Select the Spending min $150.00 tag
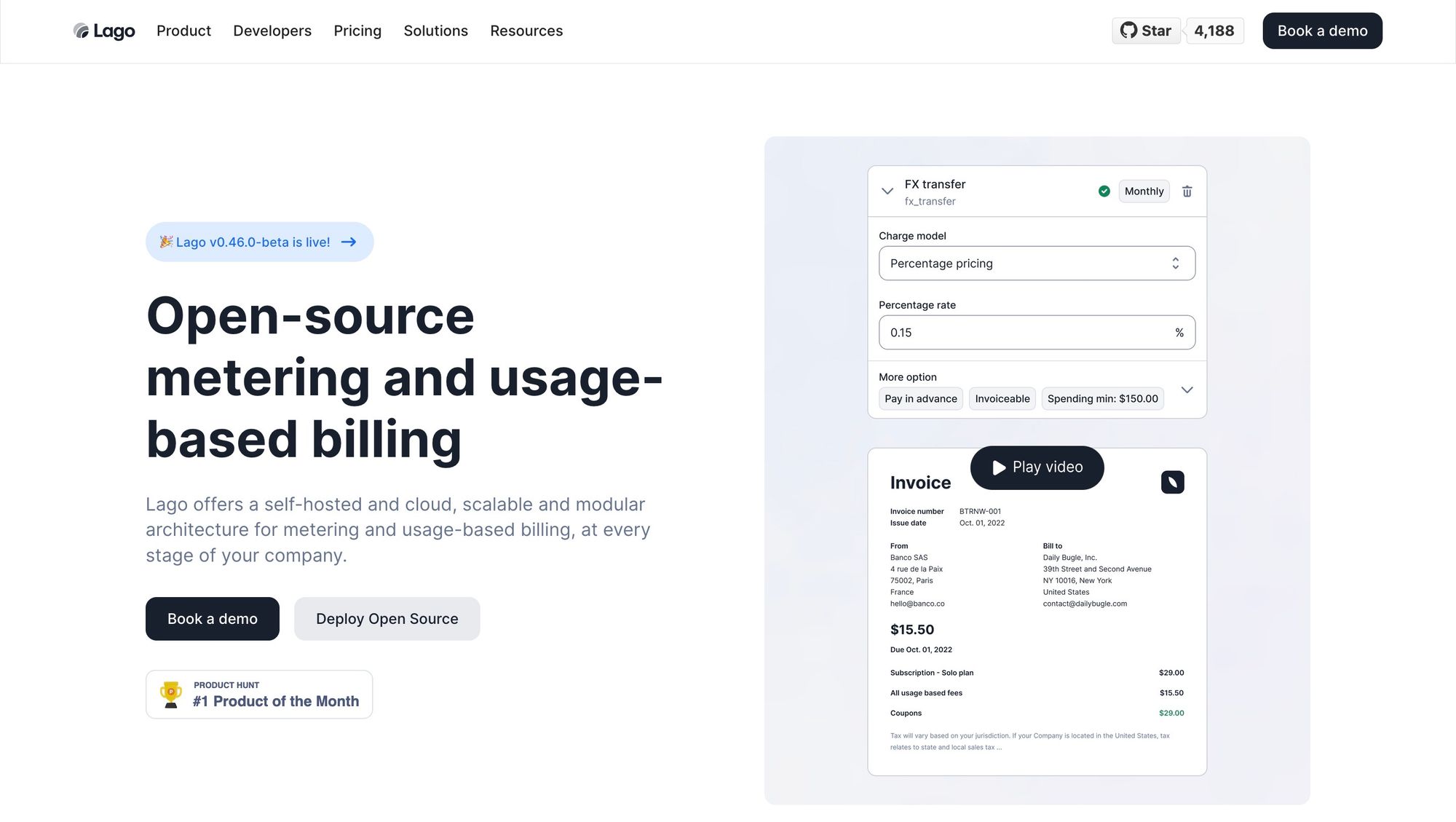 1102,399
